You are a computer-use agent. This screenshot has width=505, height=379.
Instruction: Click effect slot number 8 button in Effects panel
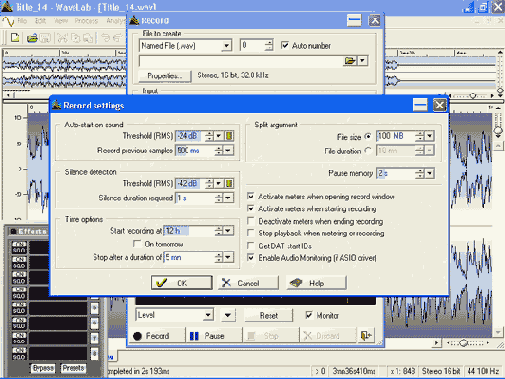pyautogui.click(x=95, y=353)
